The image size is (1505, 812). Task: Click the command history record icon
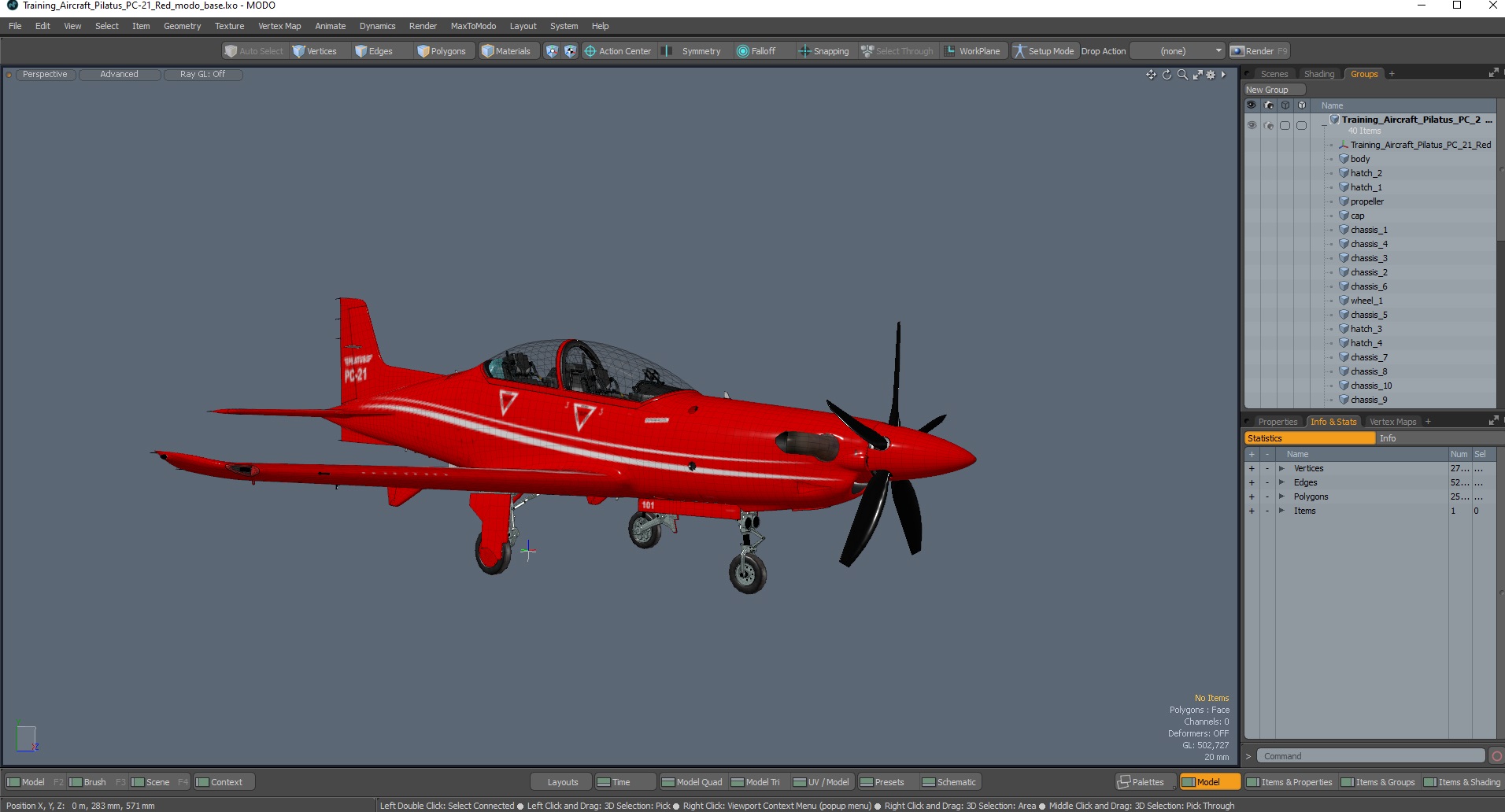pos(1496,756)
